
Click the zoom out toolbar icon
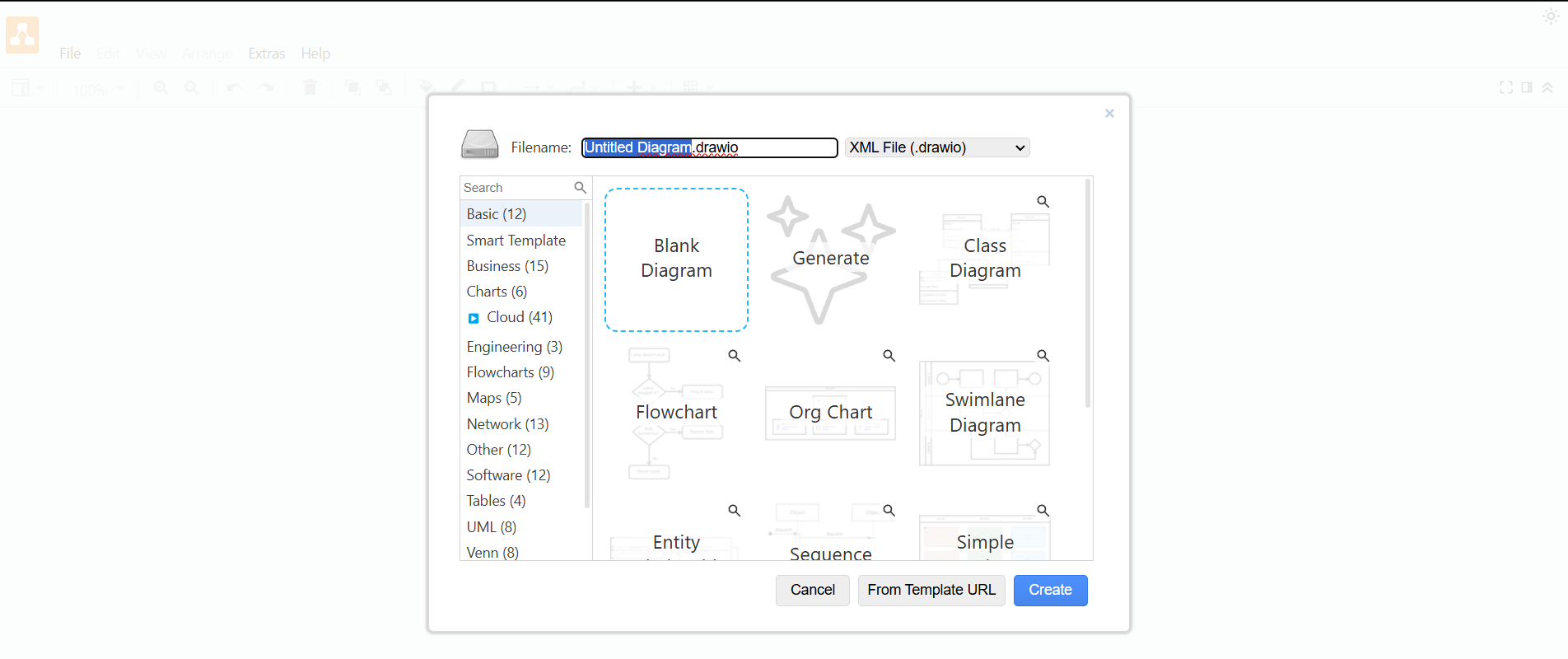[x=191, y=87]
